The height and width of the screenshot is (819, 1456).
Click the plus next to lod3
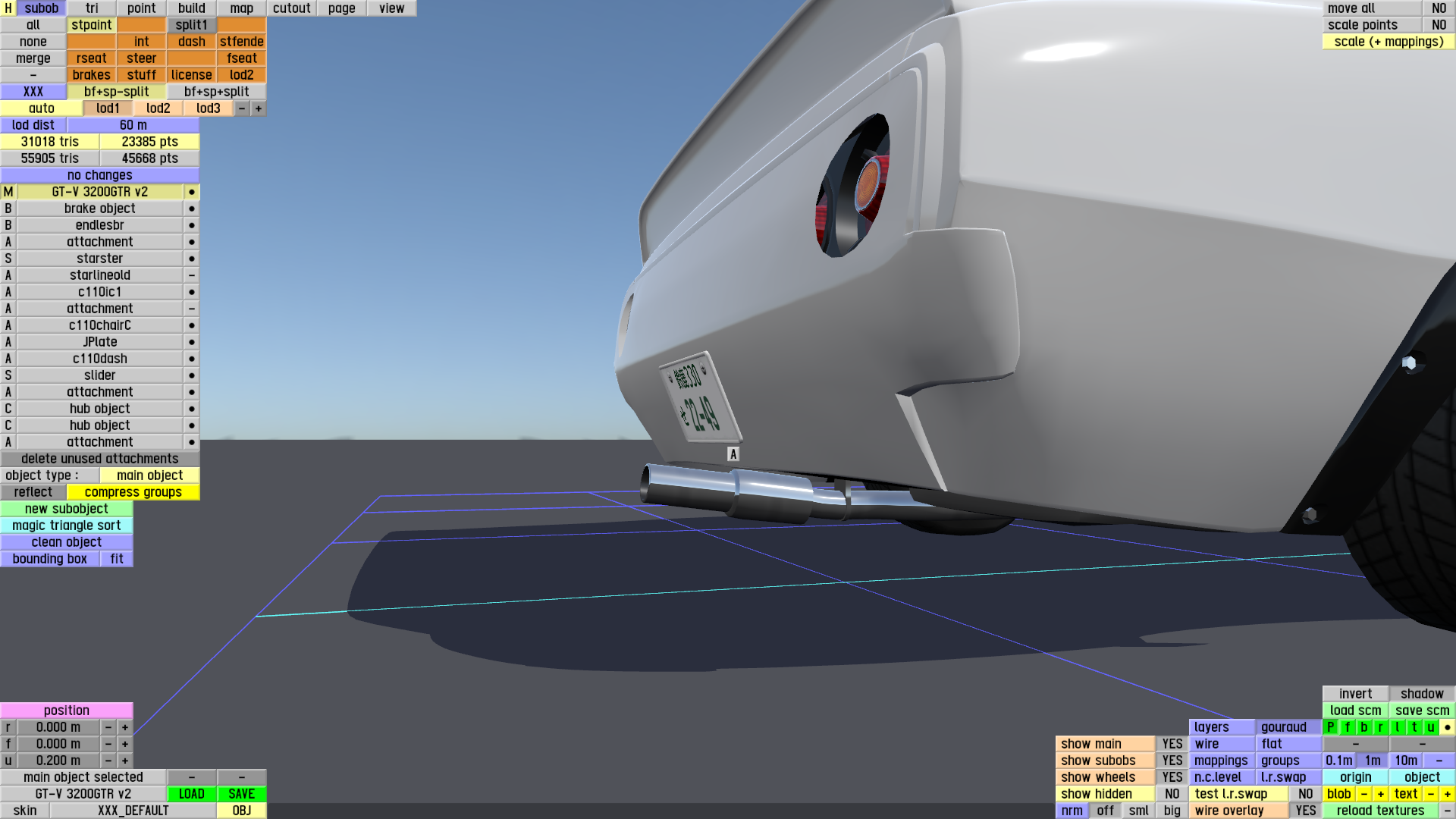259,108
